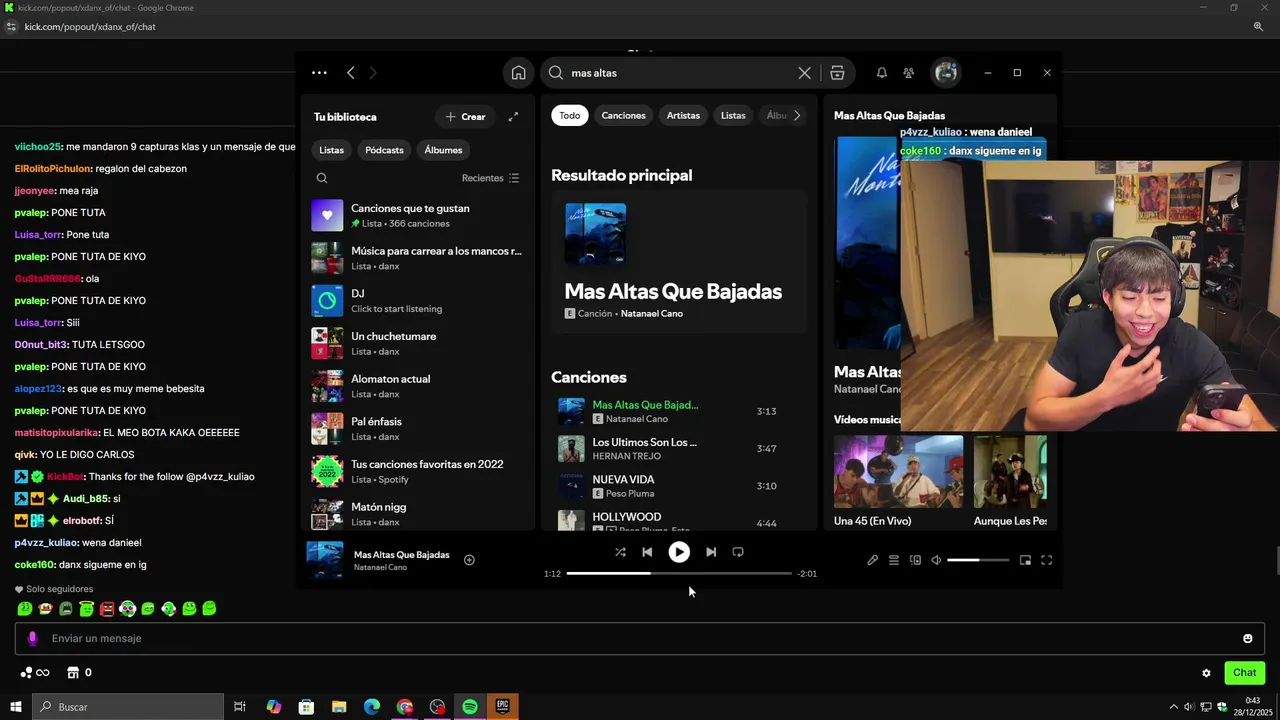Open the DJ library item

point(417,301)
